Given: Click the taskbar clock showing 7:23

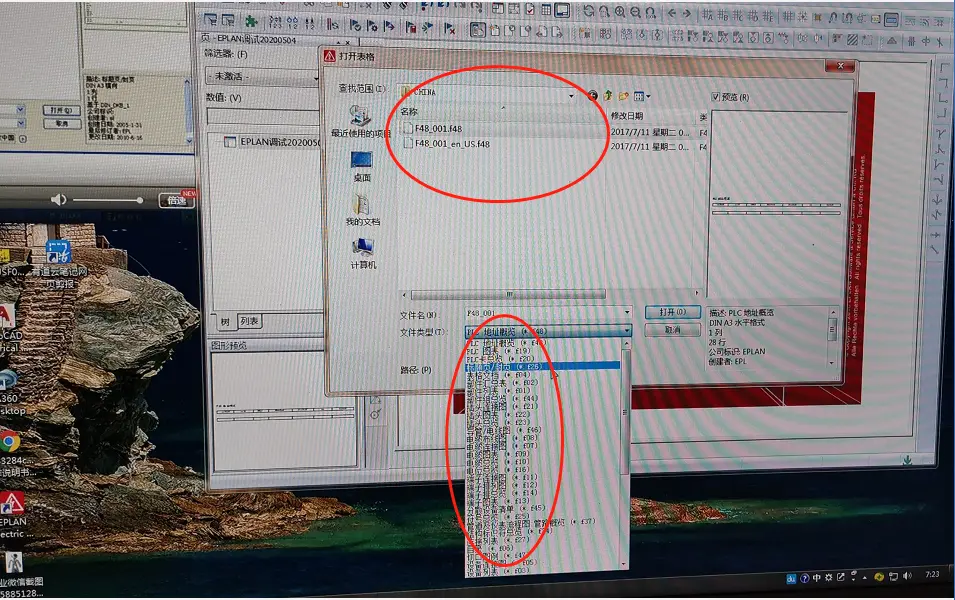Looking at the screenshot, I should click(x=932, y=574).
